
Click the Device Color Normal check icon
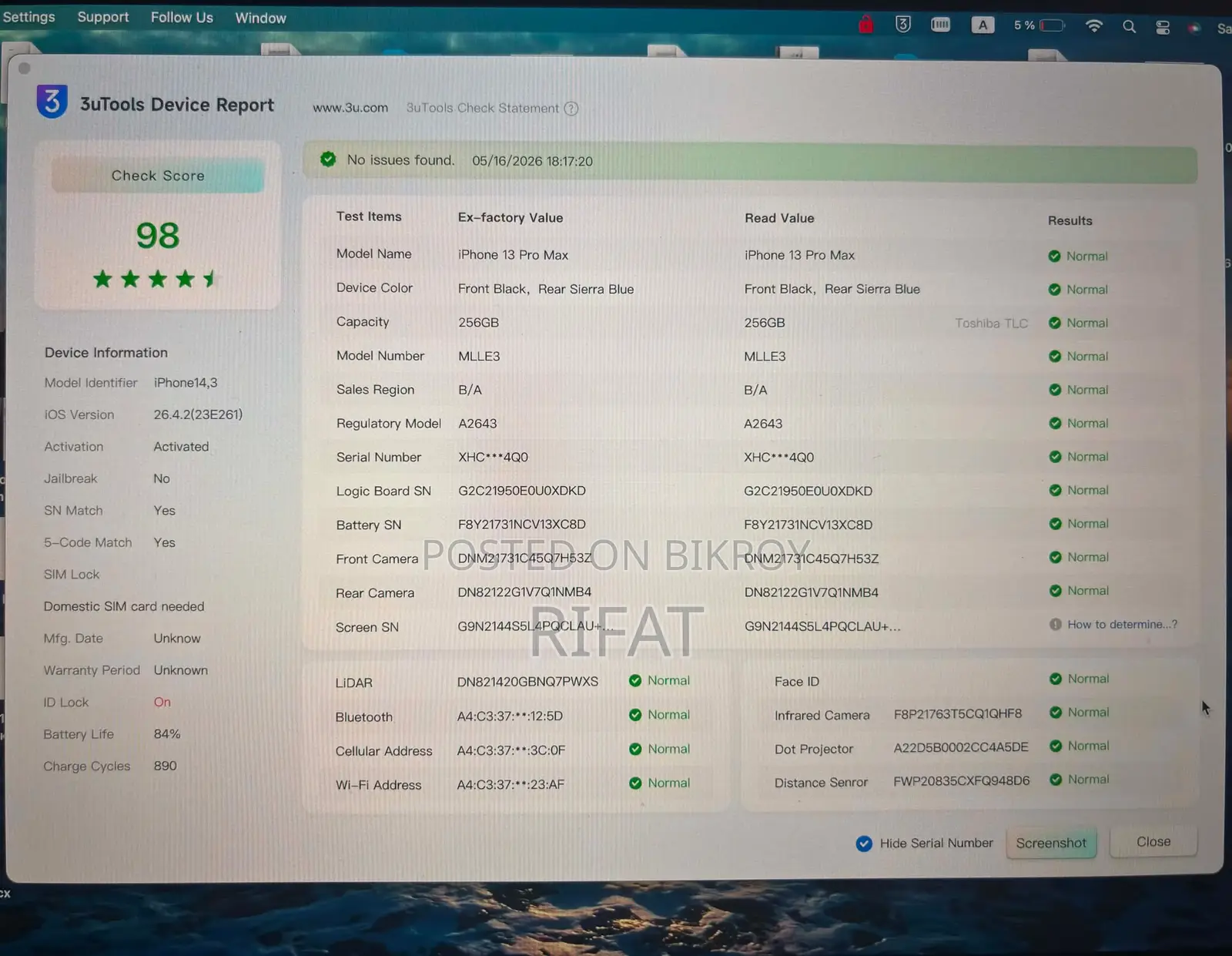coord(1055,290)
